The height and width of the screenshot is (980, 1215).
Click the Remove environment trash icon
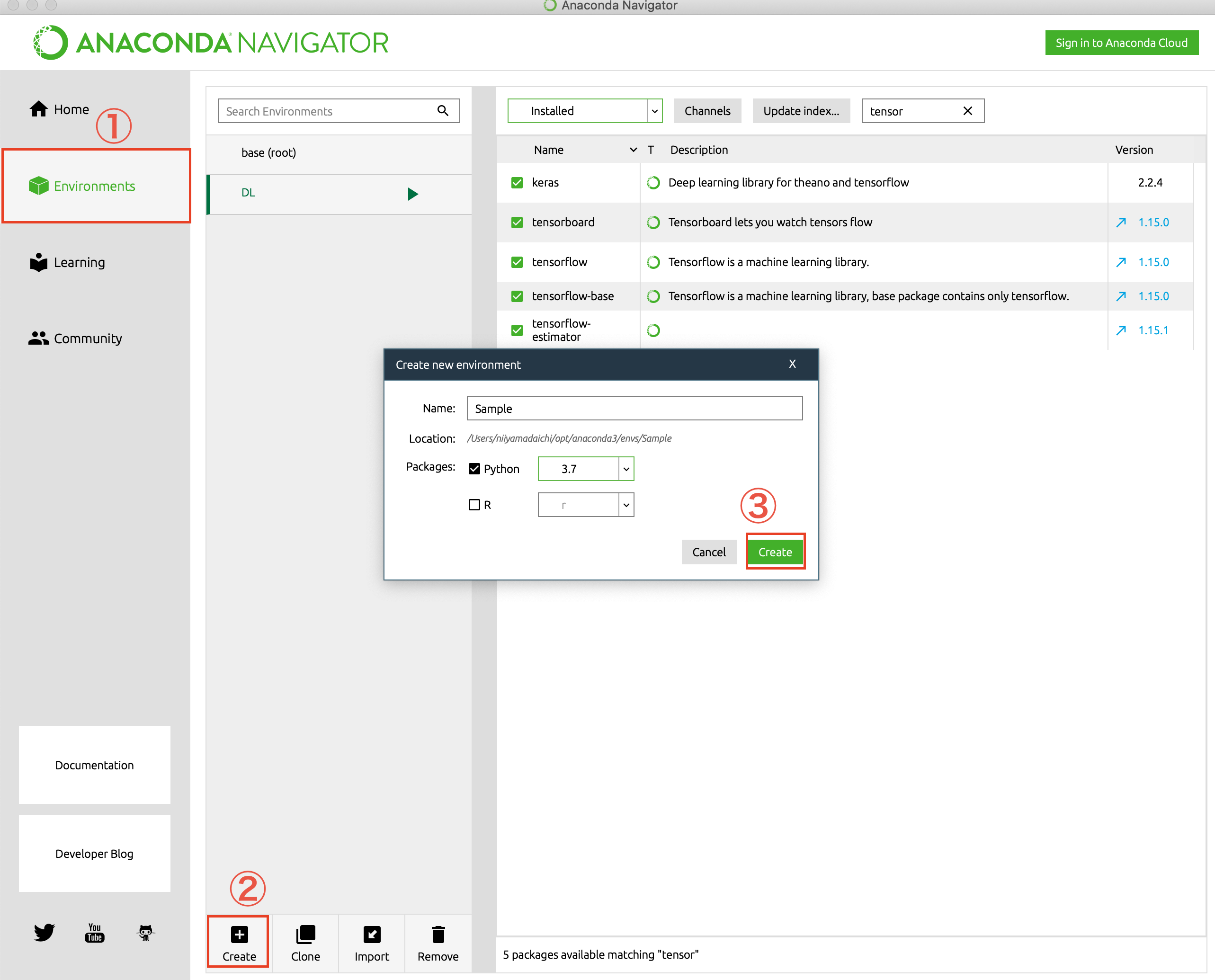pos(438,934)
